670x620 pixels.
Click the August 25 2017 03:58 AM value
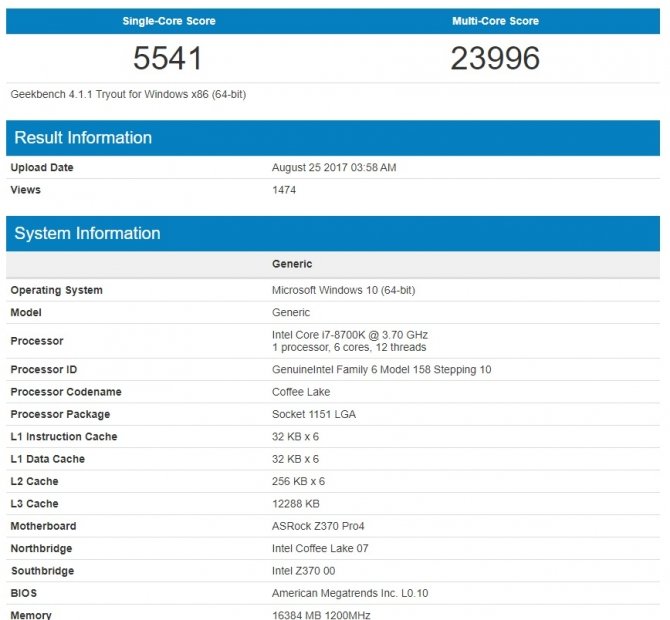pyautogui.click(x=334, y=167)
